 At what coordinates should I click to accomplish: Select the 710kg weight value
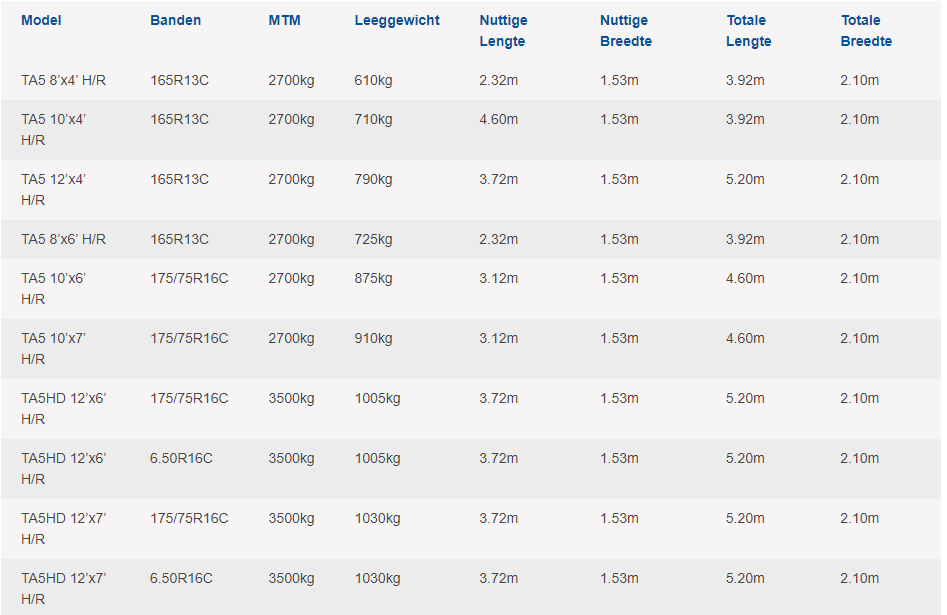point(373,120)
